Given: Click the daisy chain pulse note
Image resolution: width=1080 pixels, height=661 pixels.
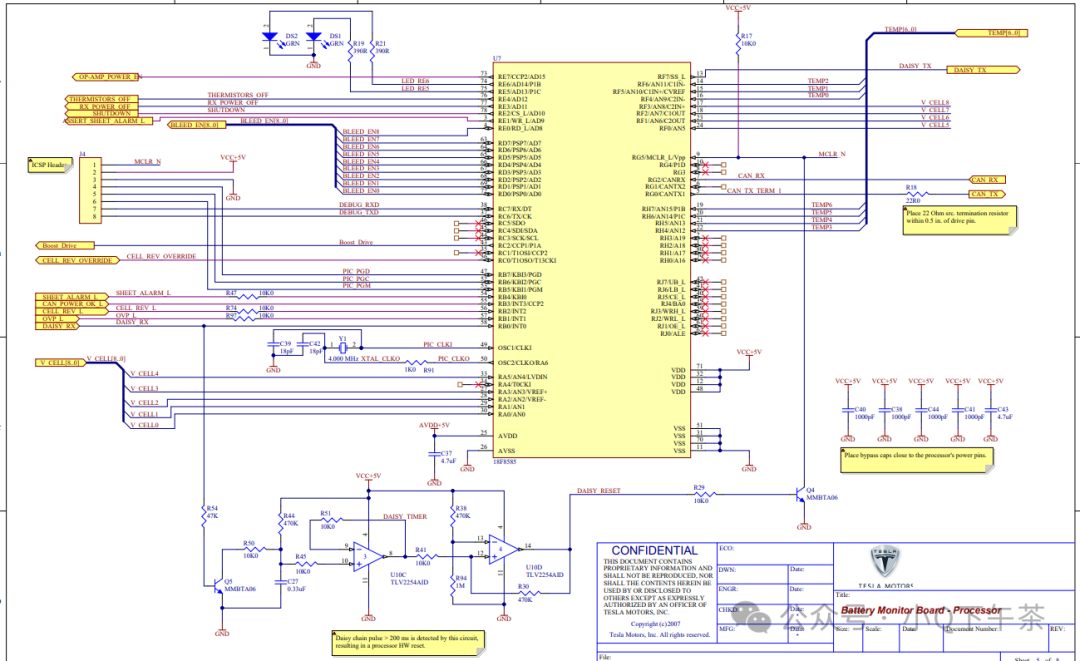Looking at the screenshot, I should coord(408,641).
